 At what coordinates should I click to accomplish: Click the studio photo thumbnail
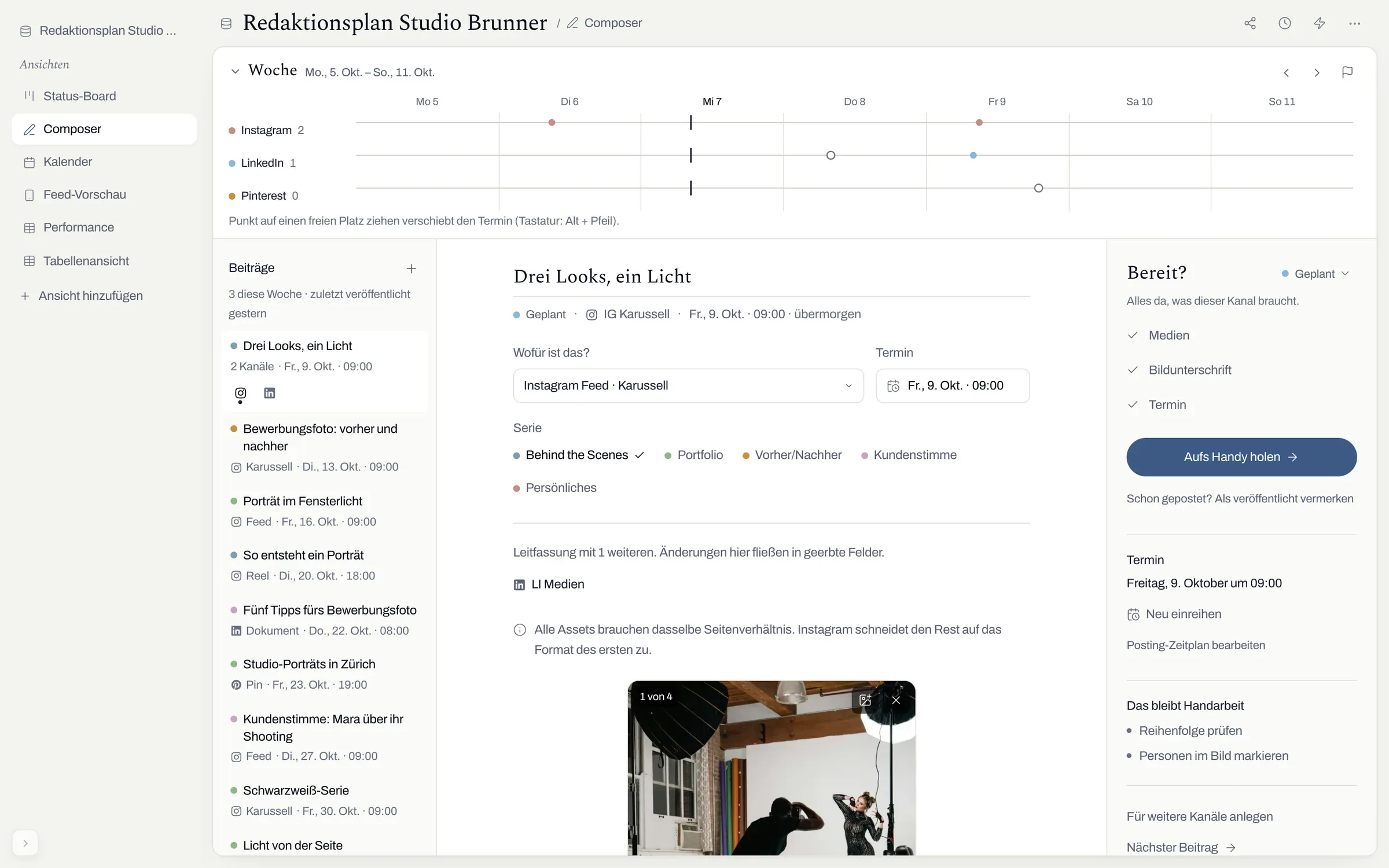tap(771, 768)
